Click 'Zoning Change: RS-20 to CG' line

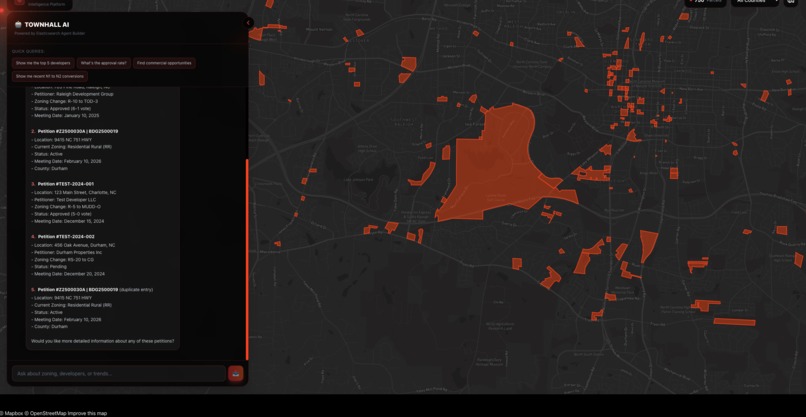[x=63, y=260]
